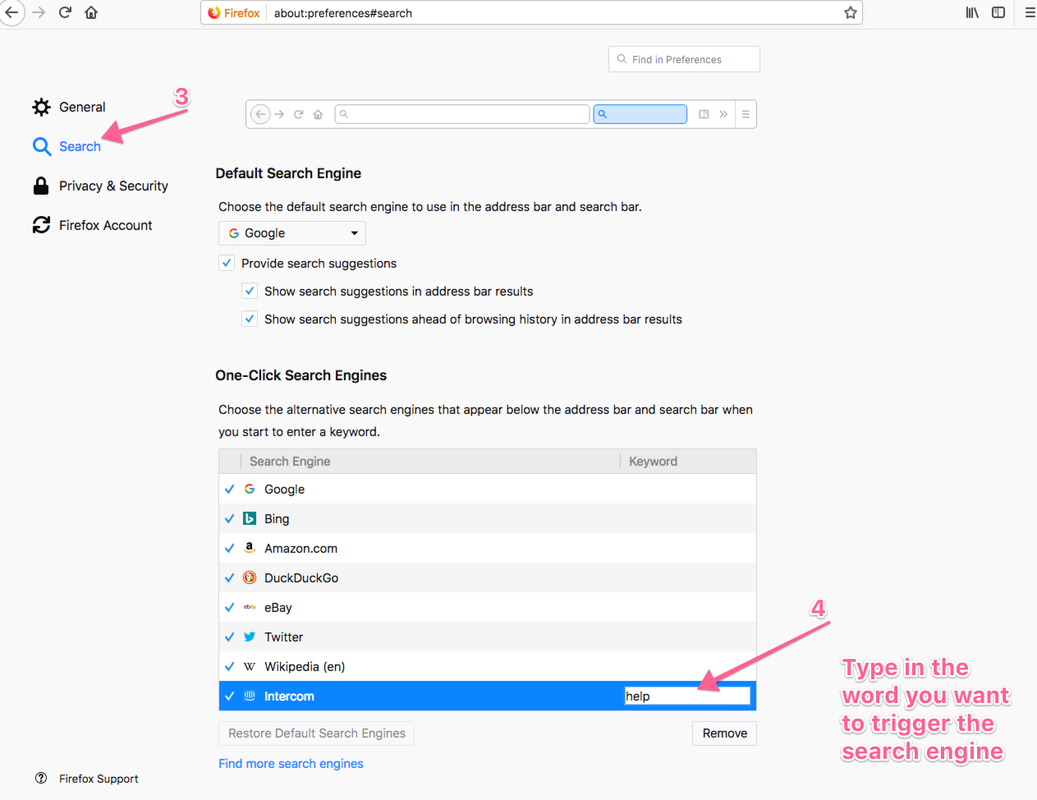The image size is (1037, 800).
Task: Click the sync icon for Firefox Account
Action: (x=41, y=225)
